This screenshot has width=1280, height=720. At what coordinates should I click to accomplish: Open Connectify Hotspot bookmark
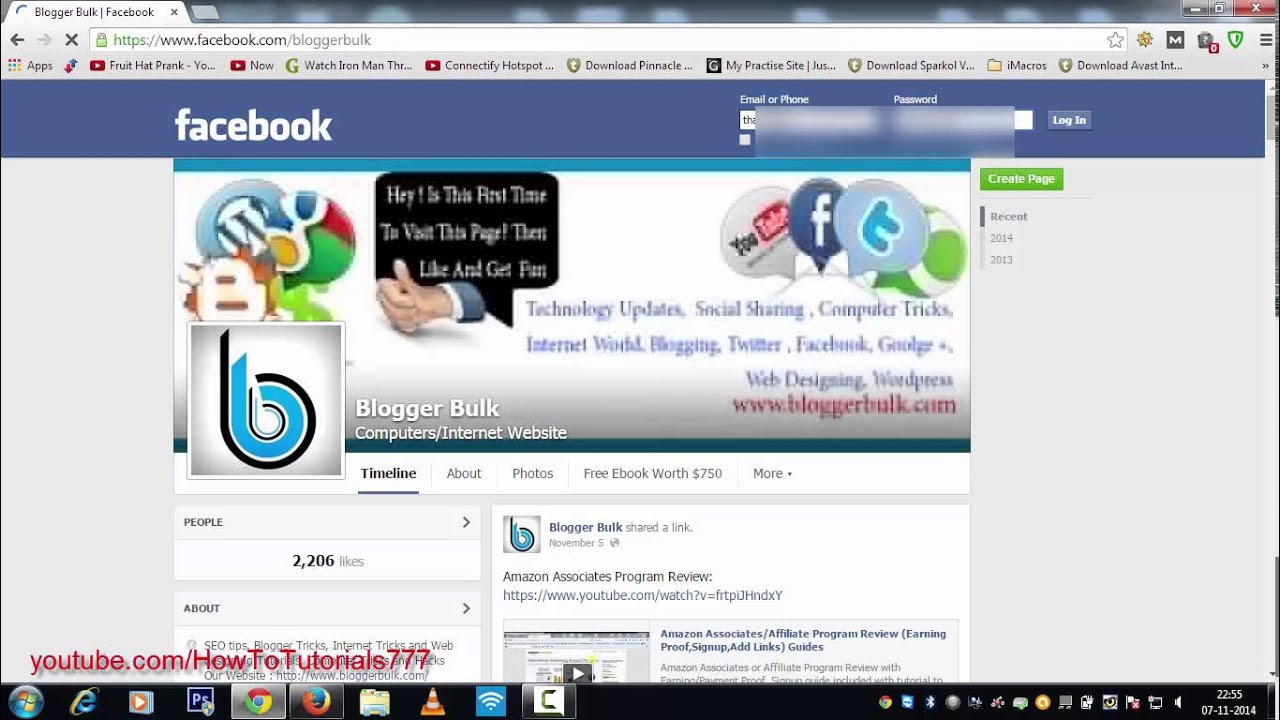(x=489, y=65)
